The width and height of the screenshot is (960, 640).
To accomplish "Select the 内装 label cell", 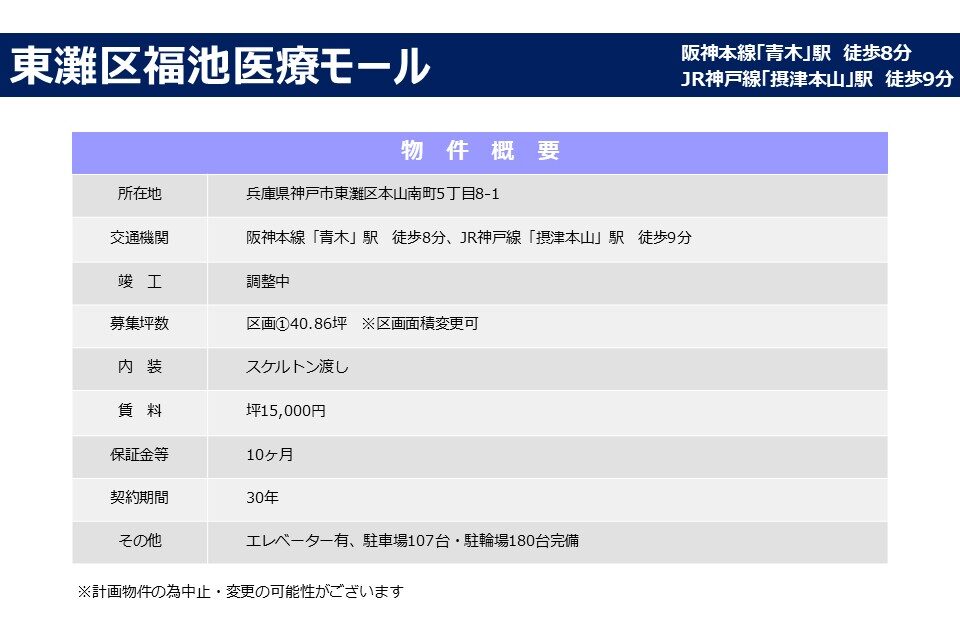I will point(139,367).
